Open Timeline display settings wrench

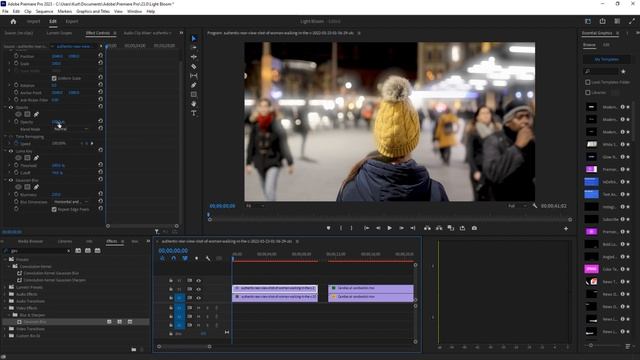[x=208, y=258]
